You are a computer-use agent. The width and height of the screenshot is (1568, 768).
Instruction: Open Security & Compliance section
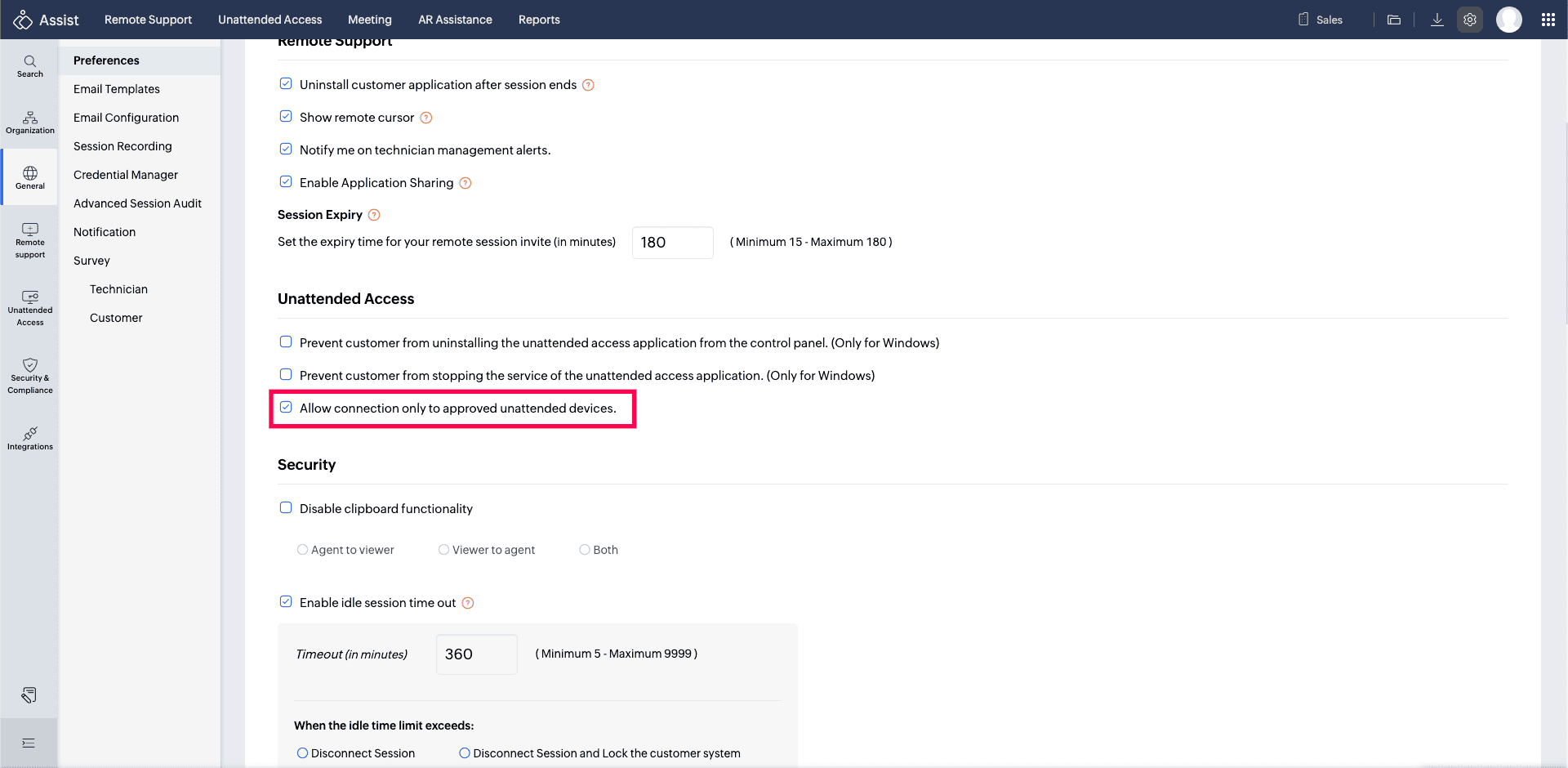29,376
